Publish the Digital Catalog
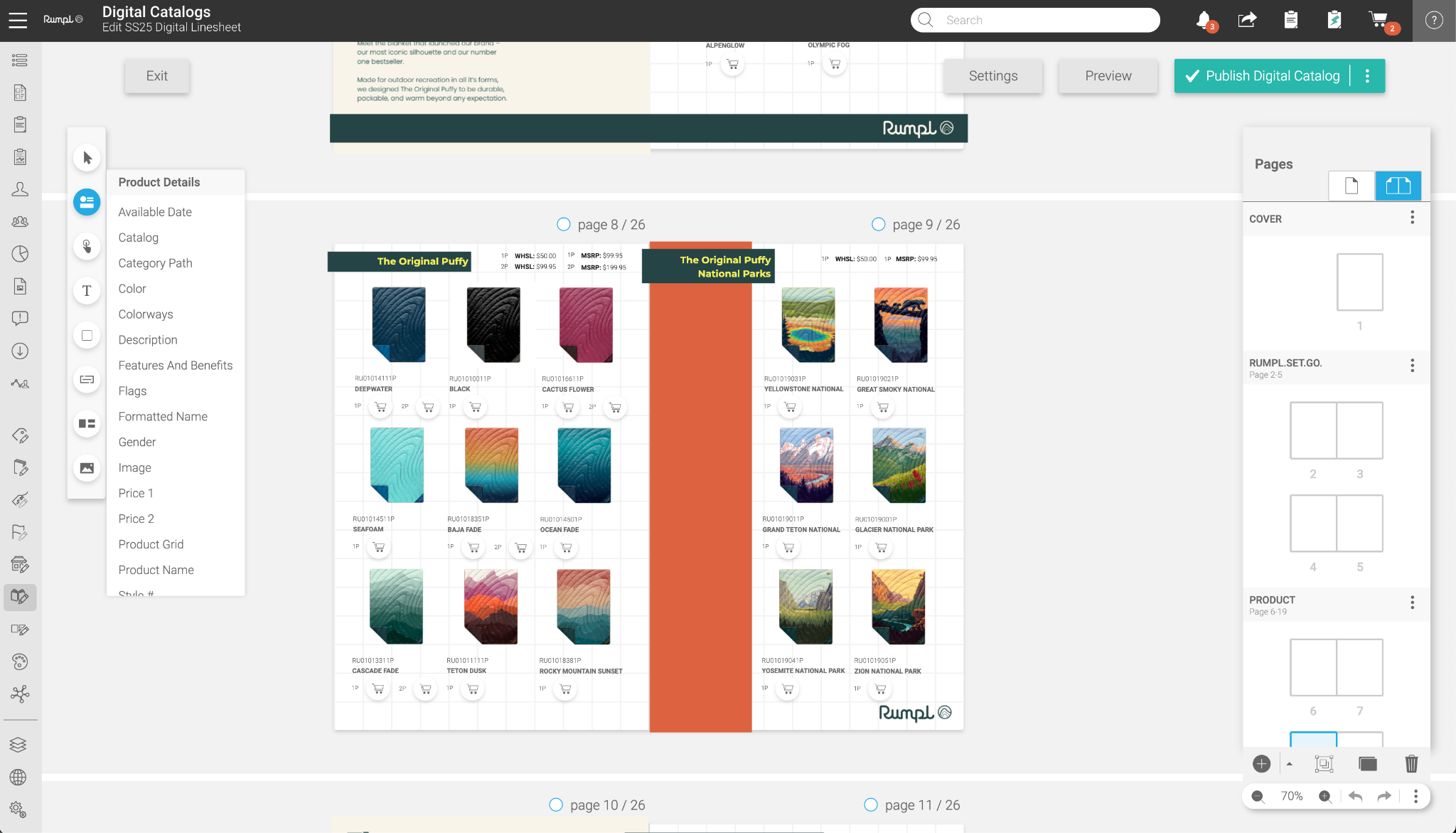 (x=1263, y=76)
